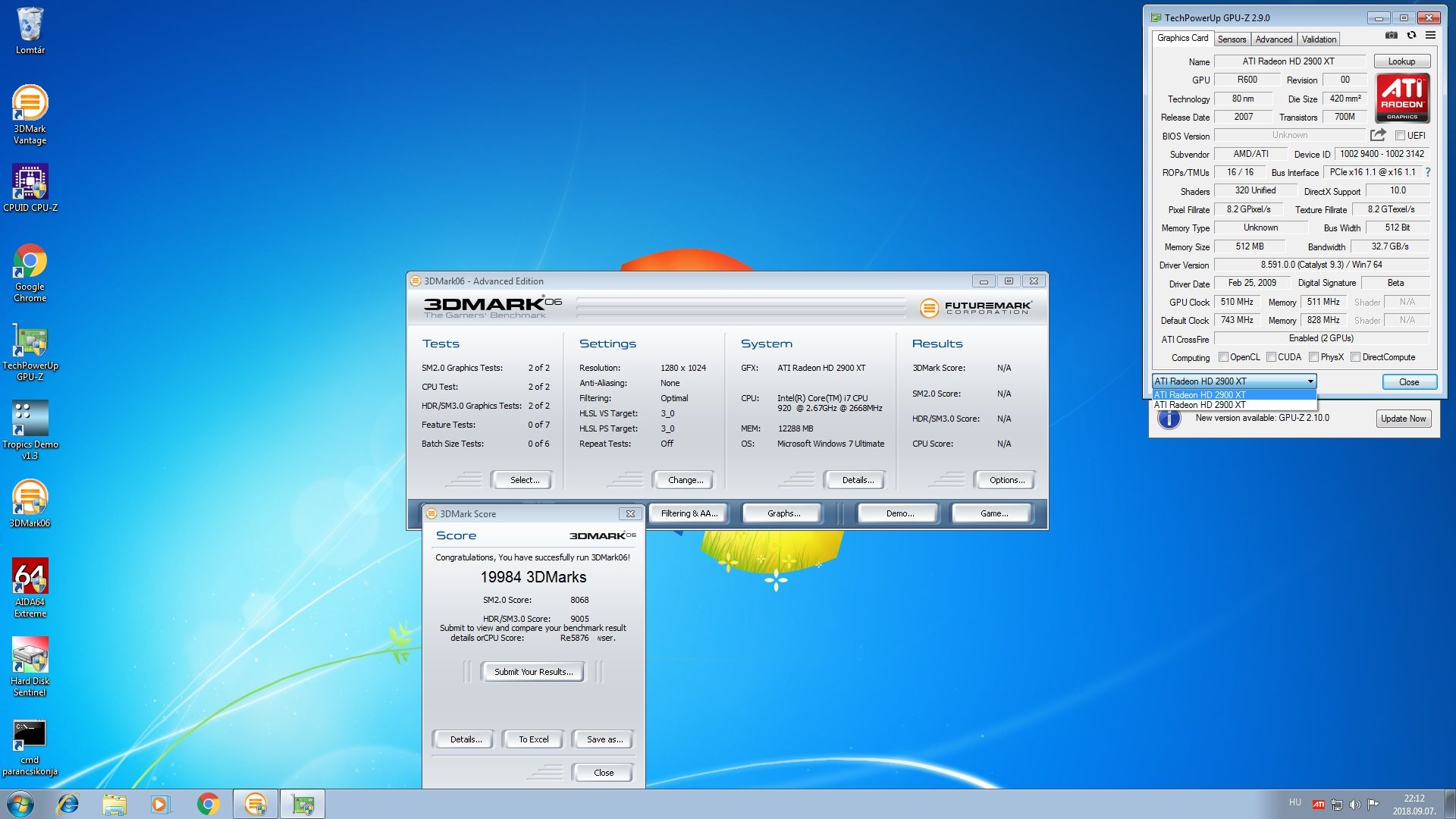Click the Demo... button
The width and height of the screenshot is (1456, 819).
pos(899,513)
